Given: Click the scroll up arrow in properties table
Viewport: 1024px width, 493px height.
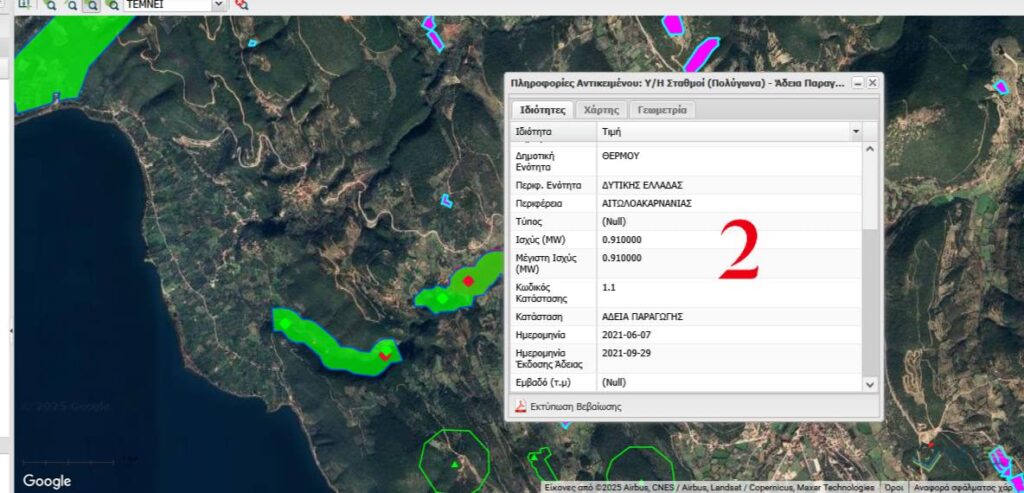Looking at the screenshot, I should point(869,150).
